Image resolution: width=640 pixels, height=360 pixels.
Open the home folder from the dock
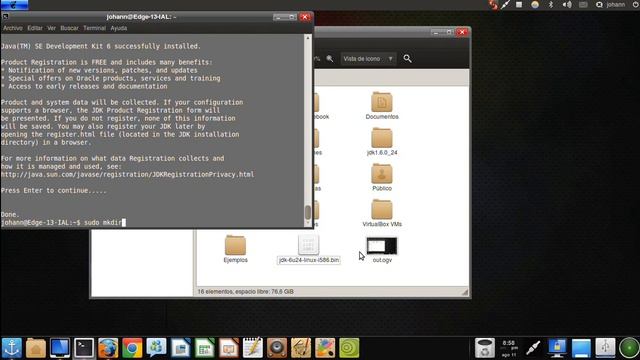point(36,348)
